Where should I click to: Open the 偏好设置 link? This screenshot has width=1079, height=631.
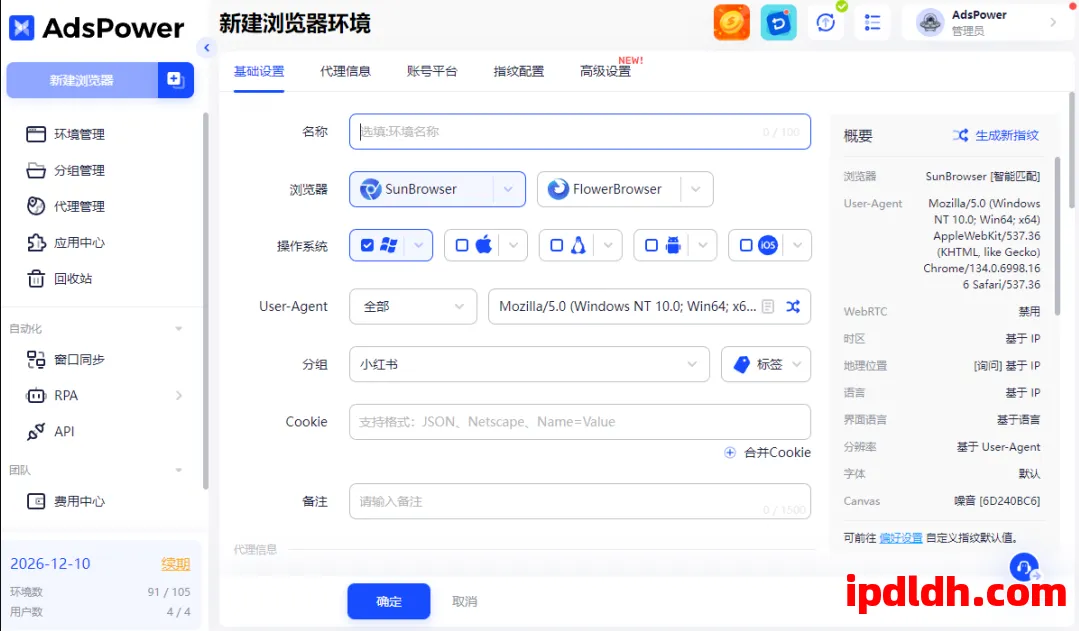(901, 538)
